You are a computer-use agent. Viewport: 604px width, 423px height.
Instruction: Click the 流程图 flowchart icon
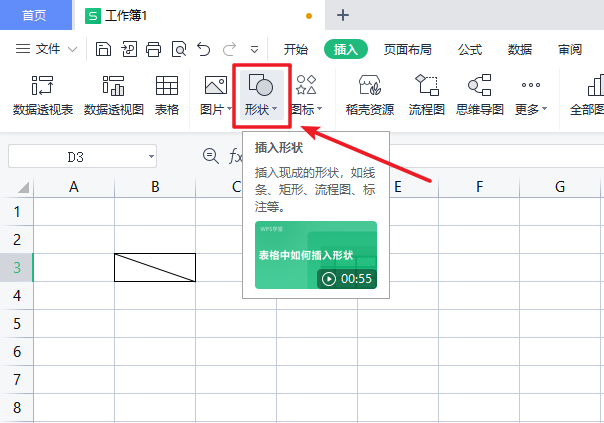427,87
